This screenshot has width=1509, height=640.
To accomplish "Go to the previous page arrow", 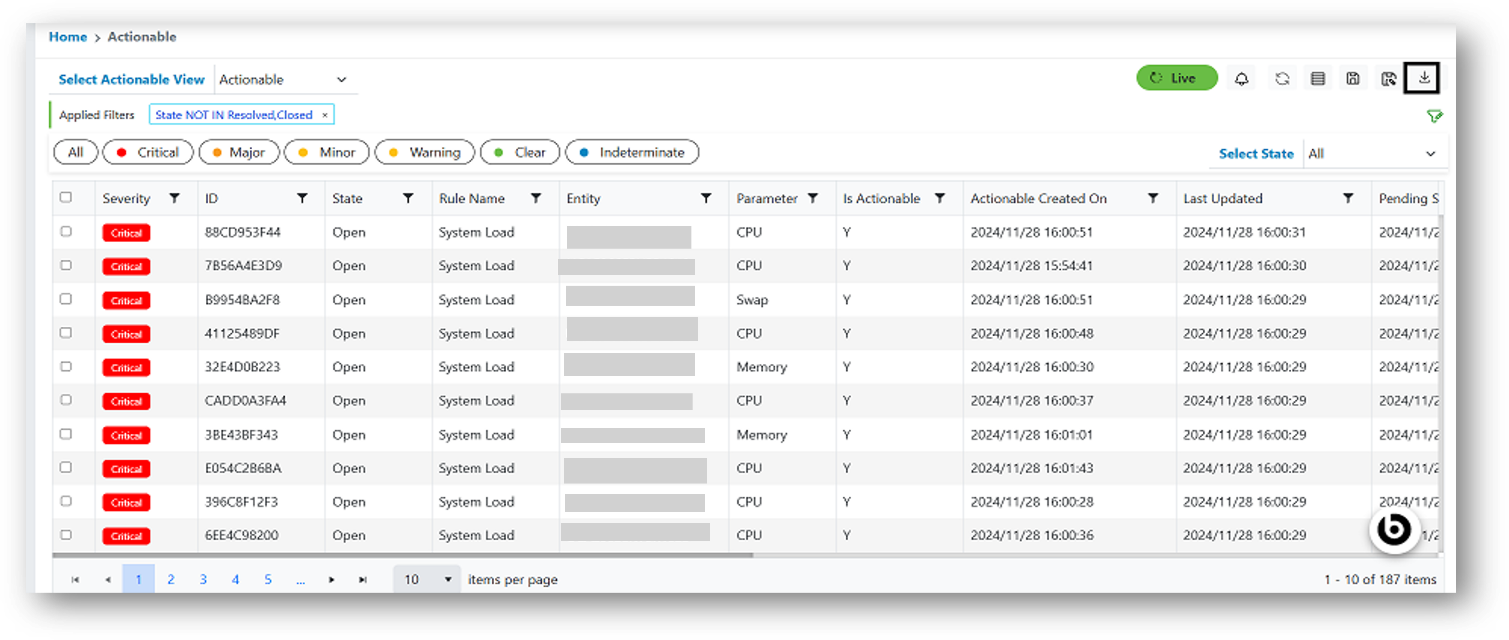I will pyautogui.click(x=107, y=579).
